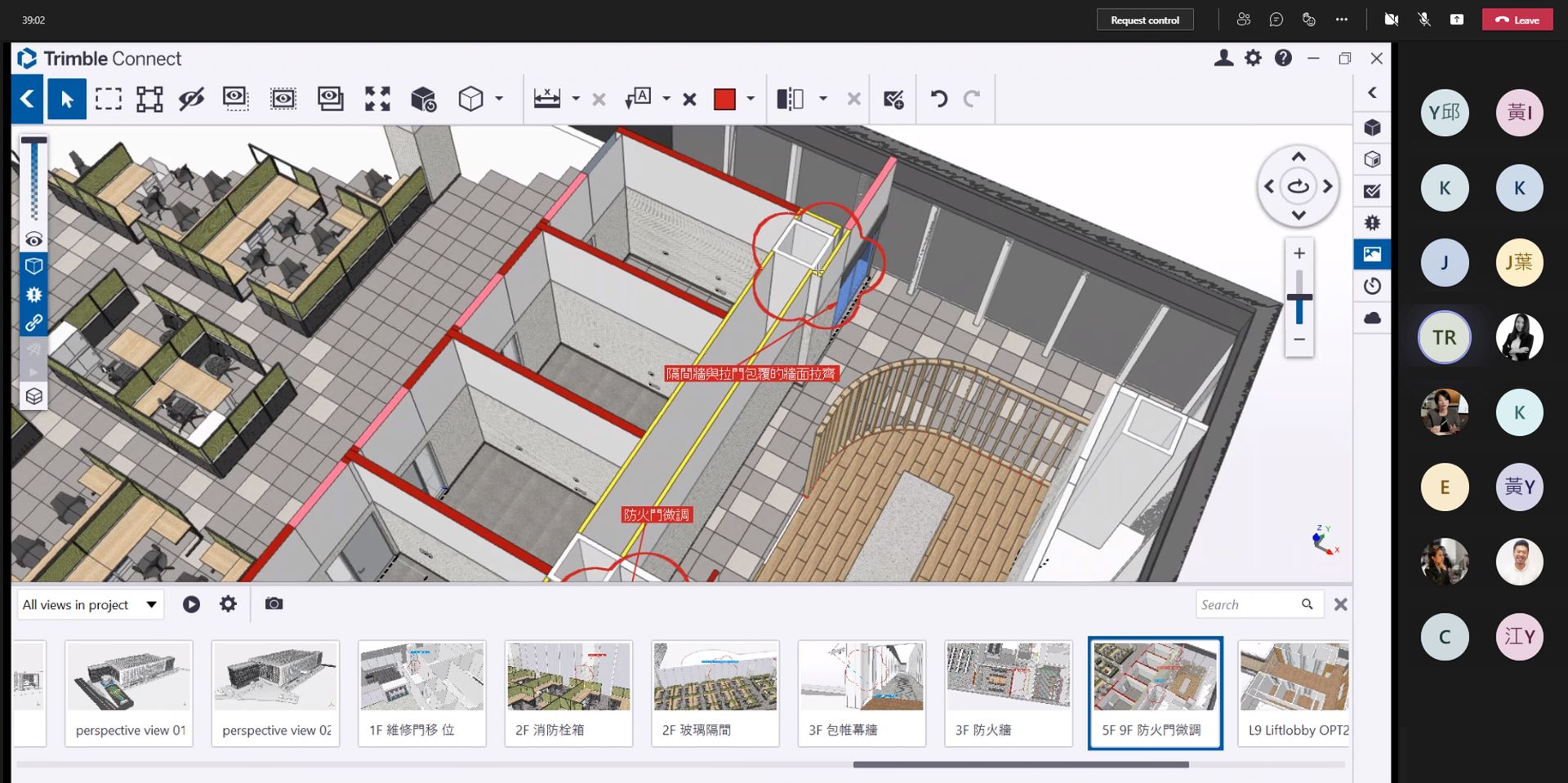Image resolution: width=1568 pixels, height=783 pixels.
Task: Take a view snapshot with camera icon
Action: 274,604
